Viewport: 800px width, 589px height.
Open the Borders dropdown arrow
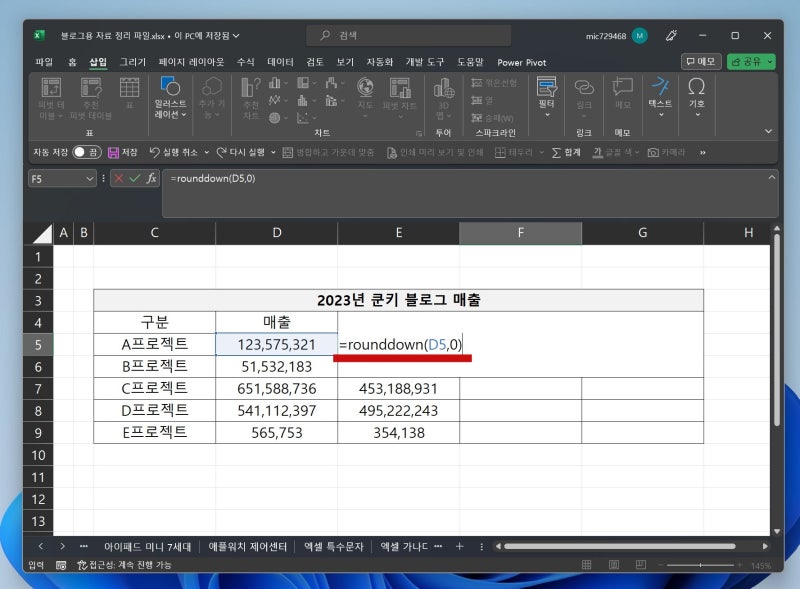click(x=541, y=153)
